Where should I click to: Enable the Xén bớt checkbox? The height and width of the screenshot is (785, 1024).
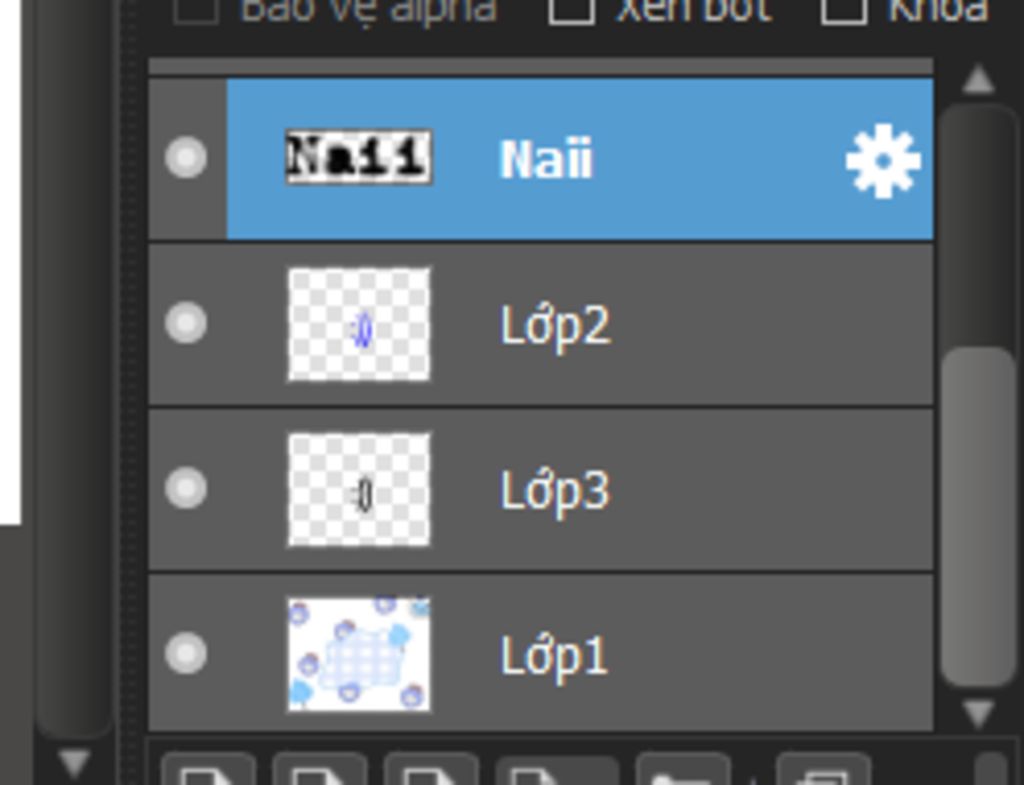pos(571,9)
